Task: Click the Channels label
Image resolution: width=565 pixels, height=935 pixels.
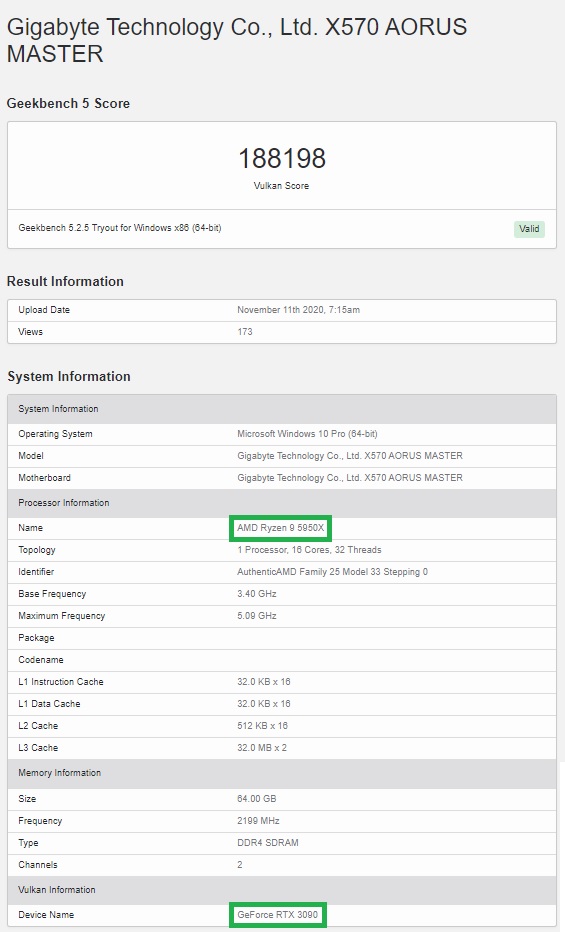Action: click(38, 866)
